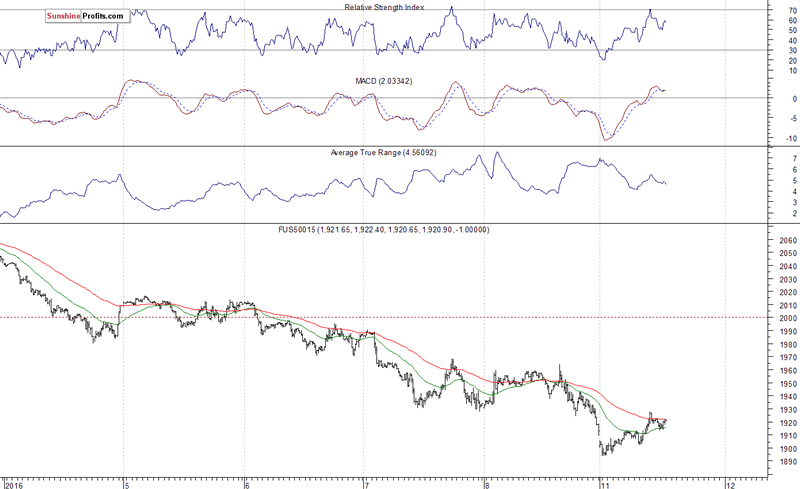Click the 2016 label on date axis
800x489 pixels.
(x=12, y=485)
